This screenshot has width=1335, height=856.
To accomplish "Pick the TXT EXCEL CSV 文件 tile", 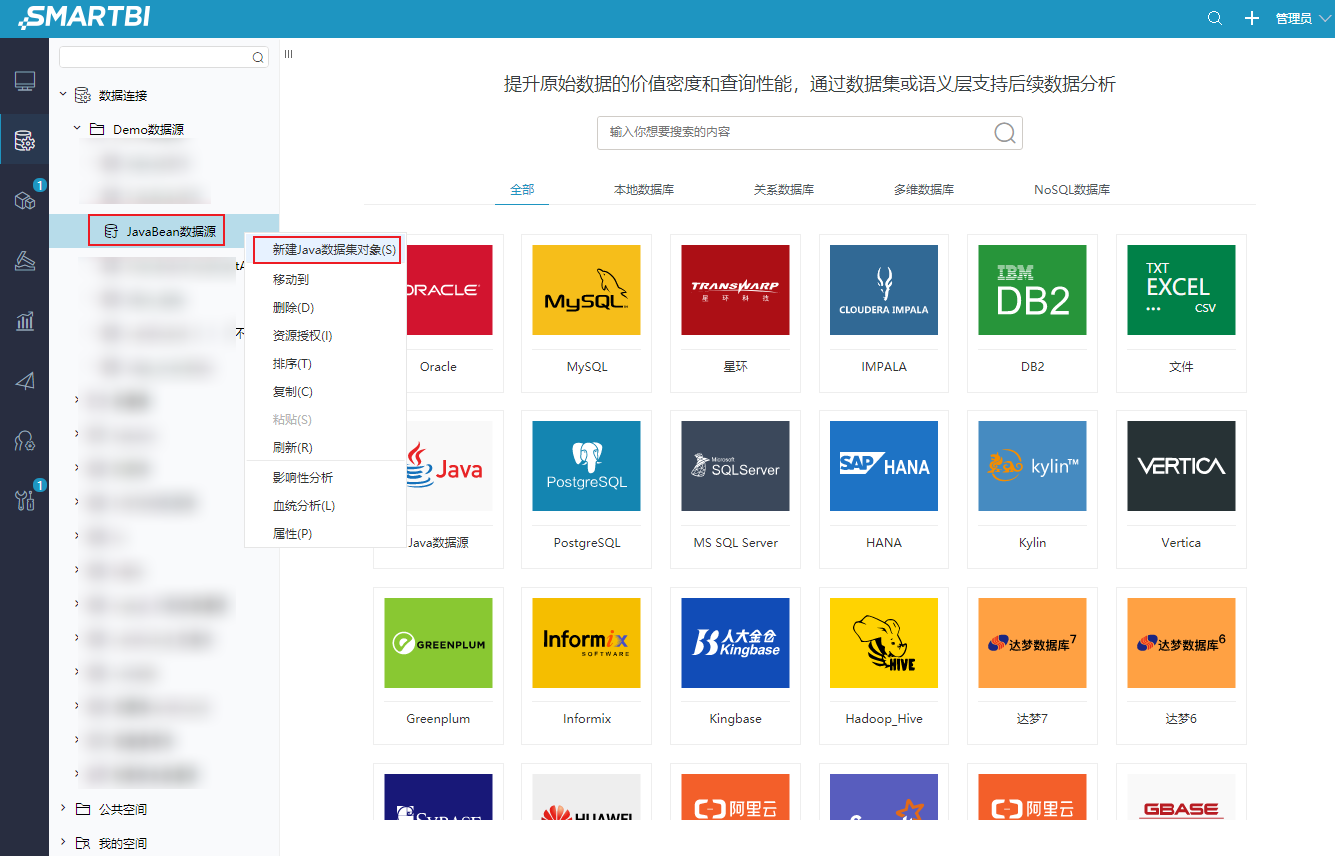I will [1181, 313].
